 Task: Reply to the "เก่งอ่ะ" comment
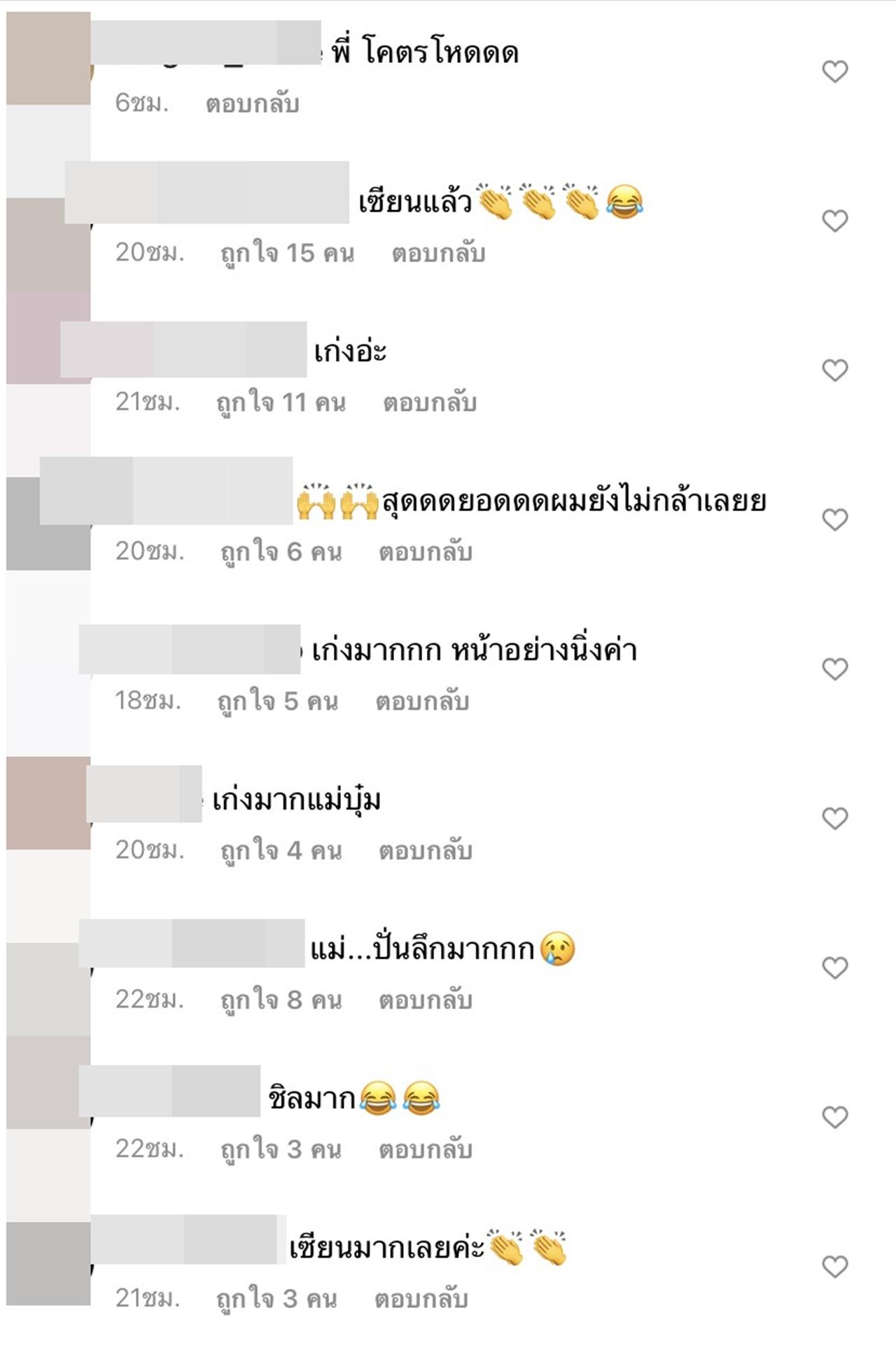430,403
